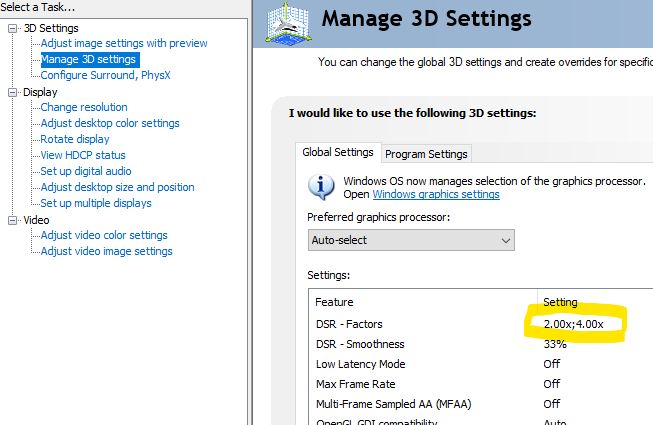
Task: Select the 3D Settings category label
Action: 51,28
